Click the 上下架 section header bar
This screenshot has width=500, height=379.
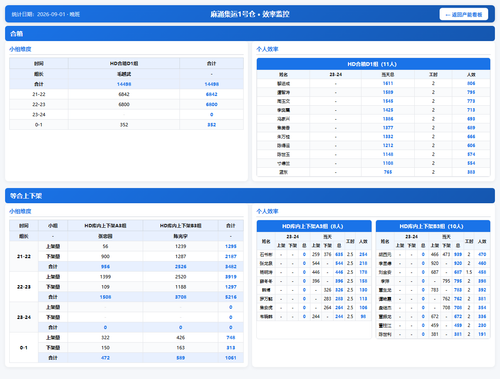point(250,196)
